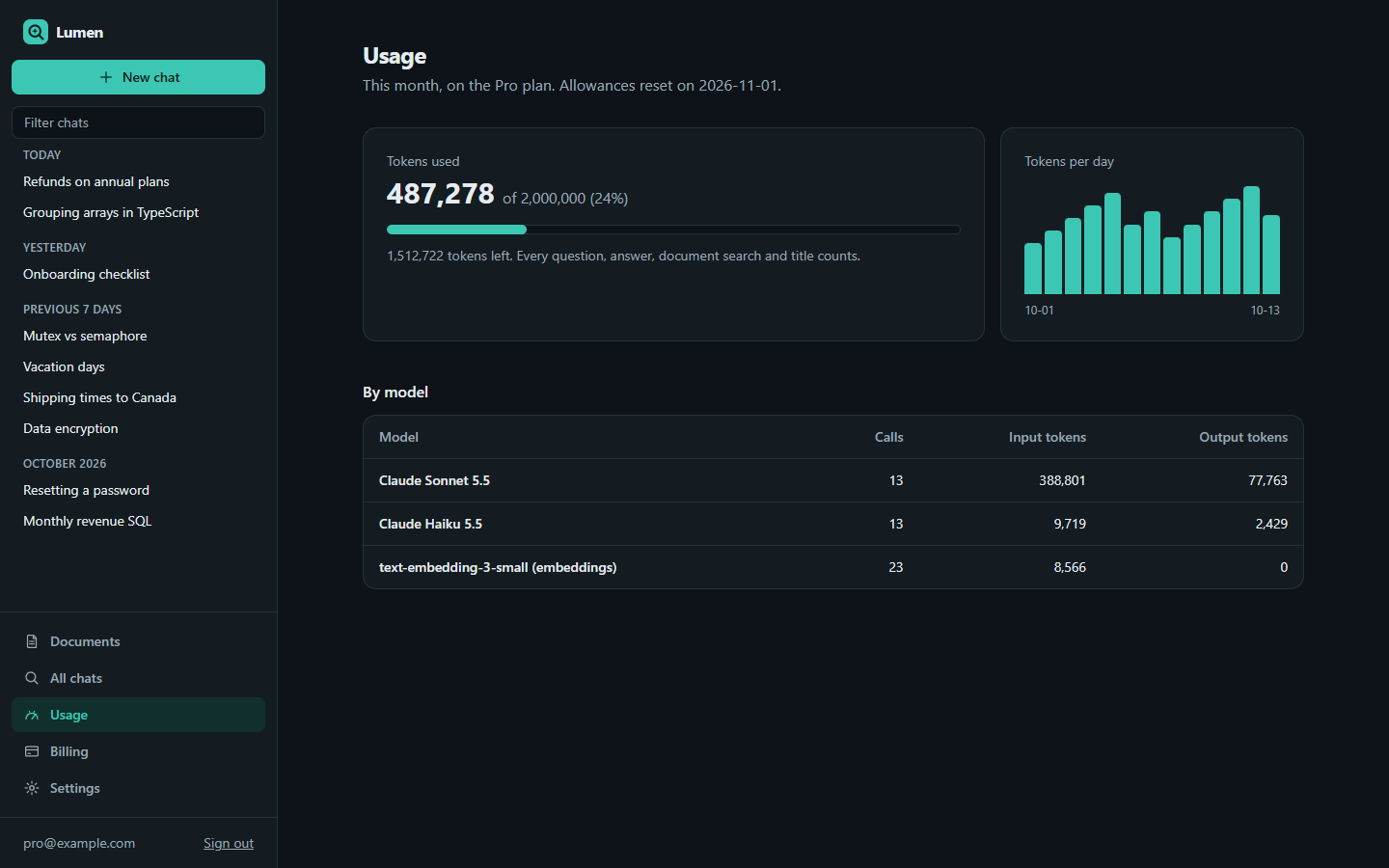Click the tallest bar in Tokens per day
Image resolution: width=1389 pixels, height=868 pixels.
(x=1251, y=240)
